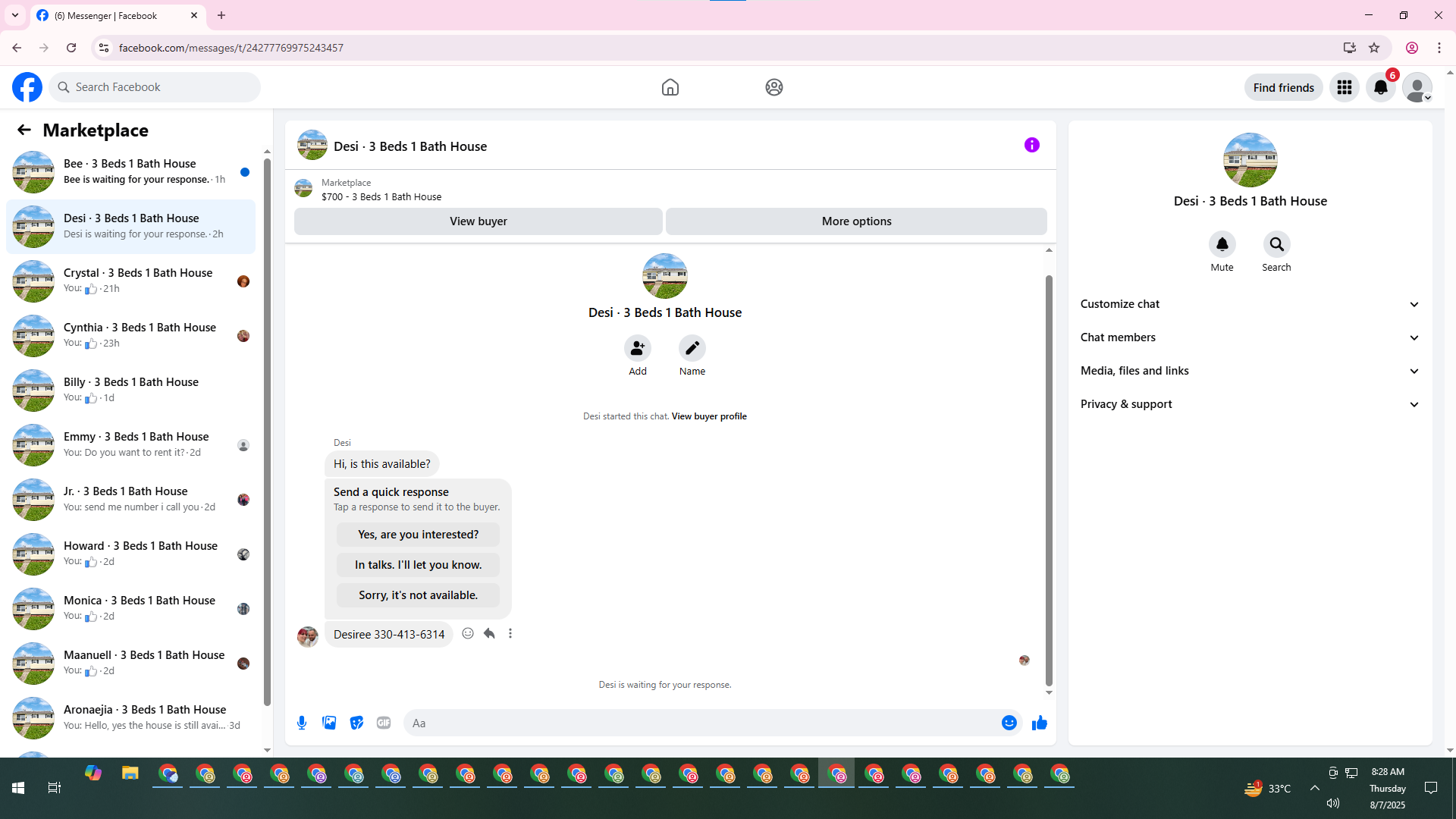
Task: Send a voice clip with microphone icon
Action: [302, 723]
